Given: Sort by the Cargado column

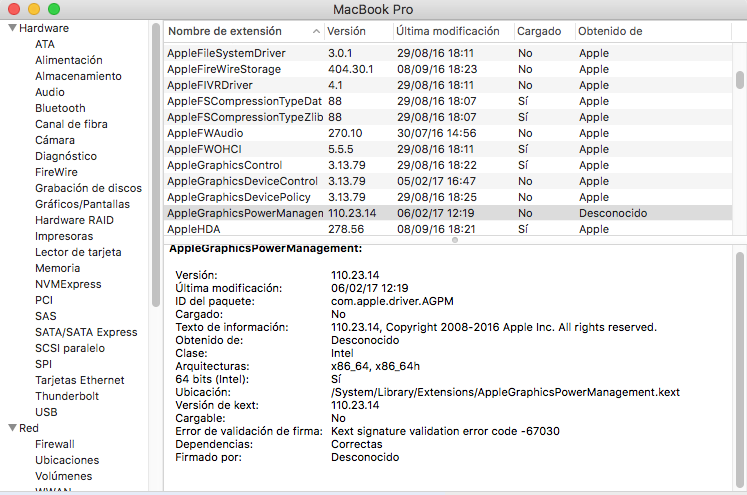Looking at the screenshot, I should pos(540,31).
